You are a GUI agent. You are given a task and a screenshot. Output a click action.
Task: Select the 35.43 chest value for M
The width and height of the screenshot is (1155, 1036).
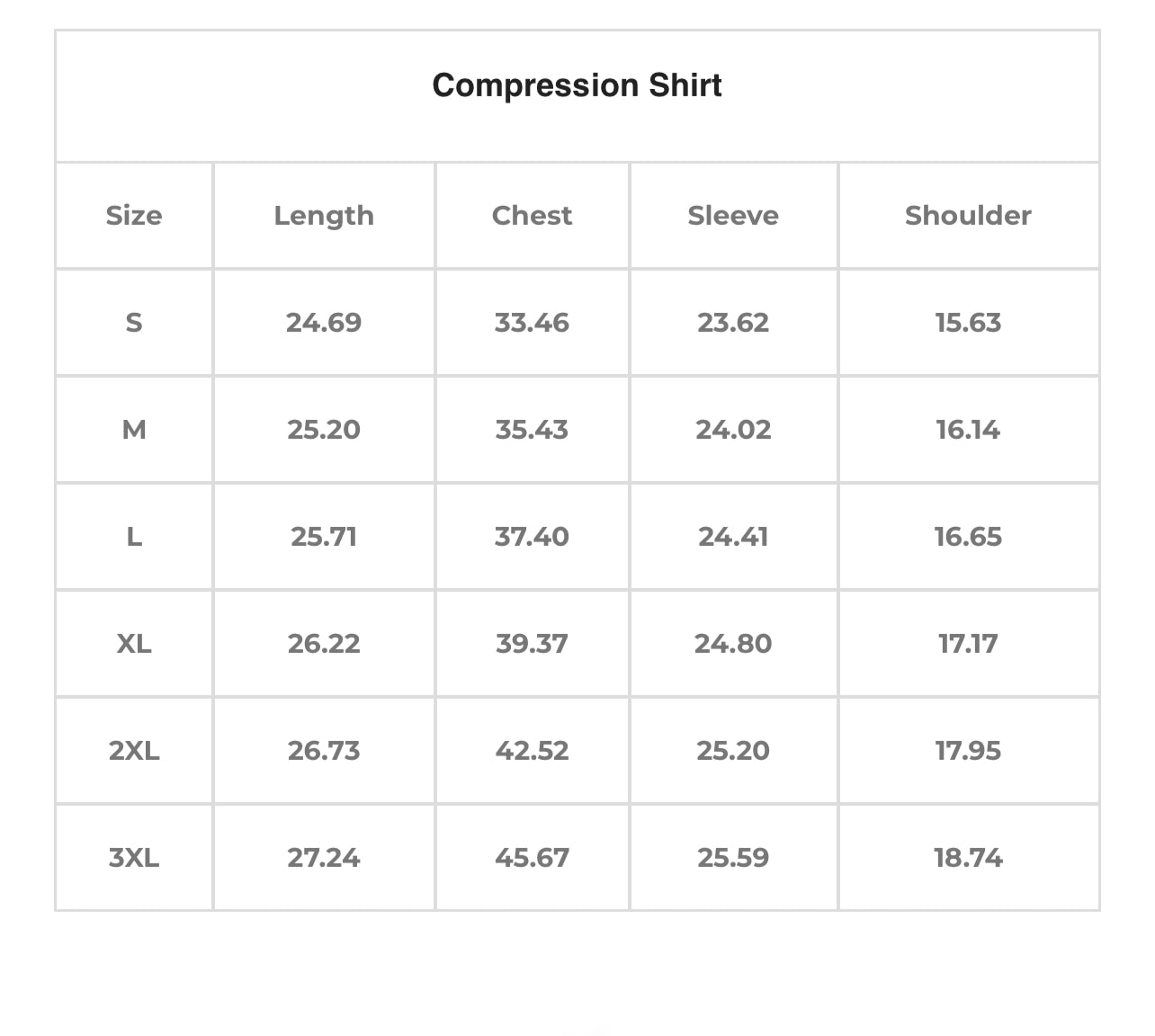click(532, 430)
